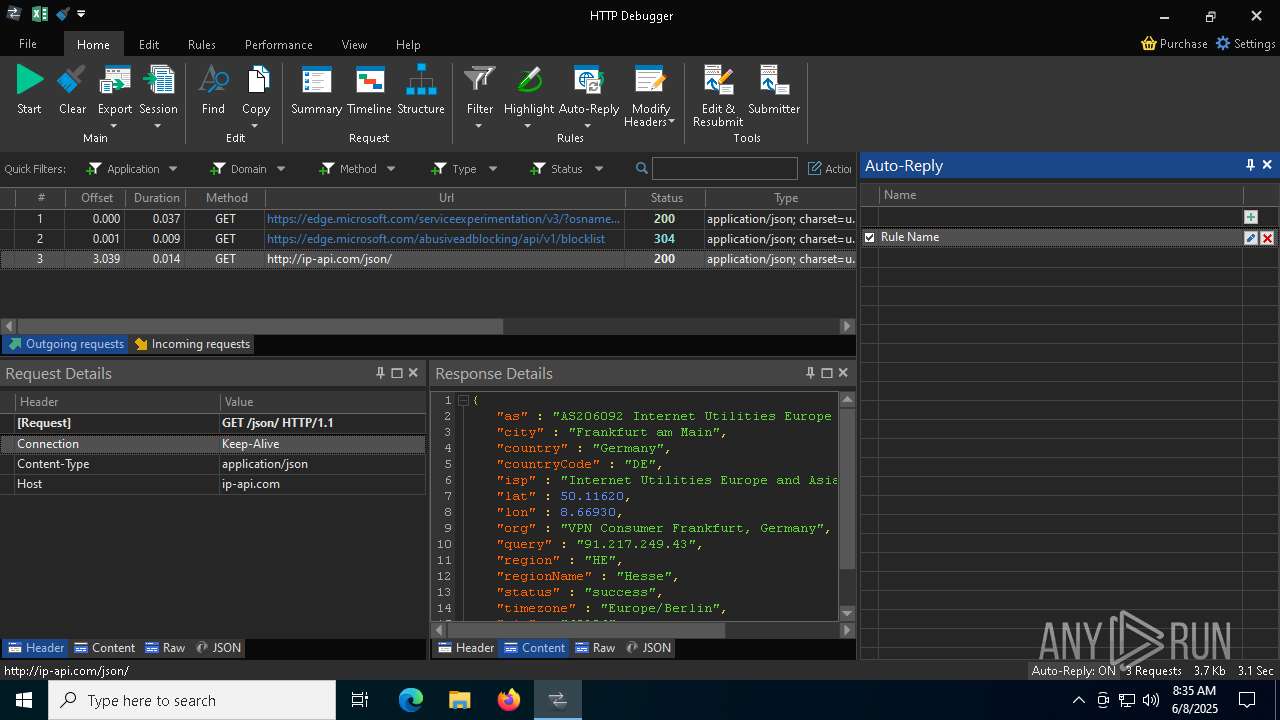Open Edit & Resubmit tool

tap(718, 96)
